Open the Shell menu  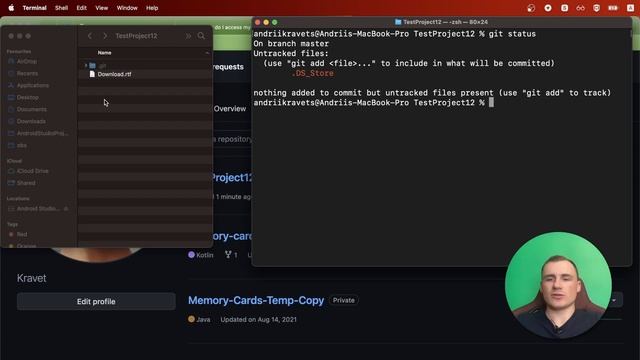[61, 8]
